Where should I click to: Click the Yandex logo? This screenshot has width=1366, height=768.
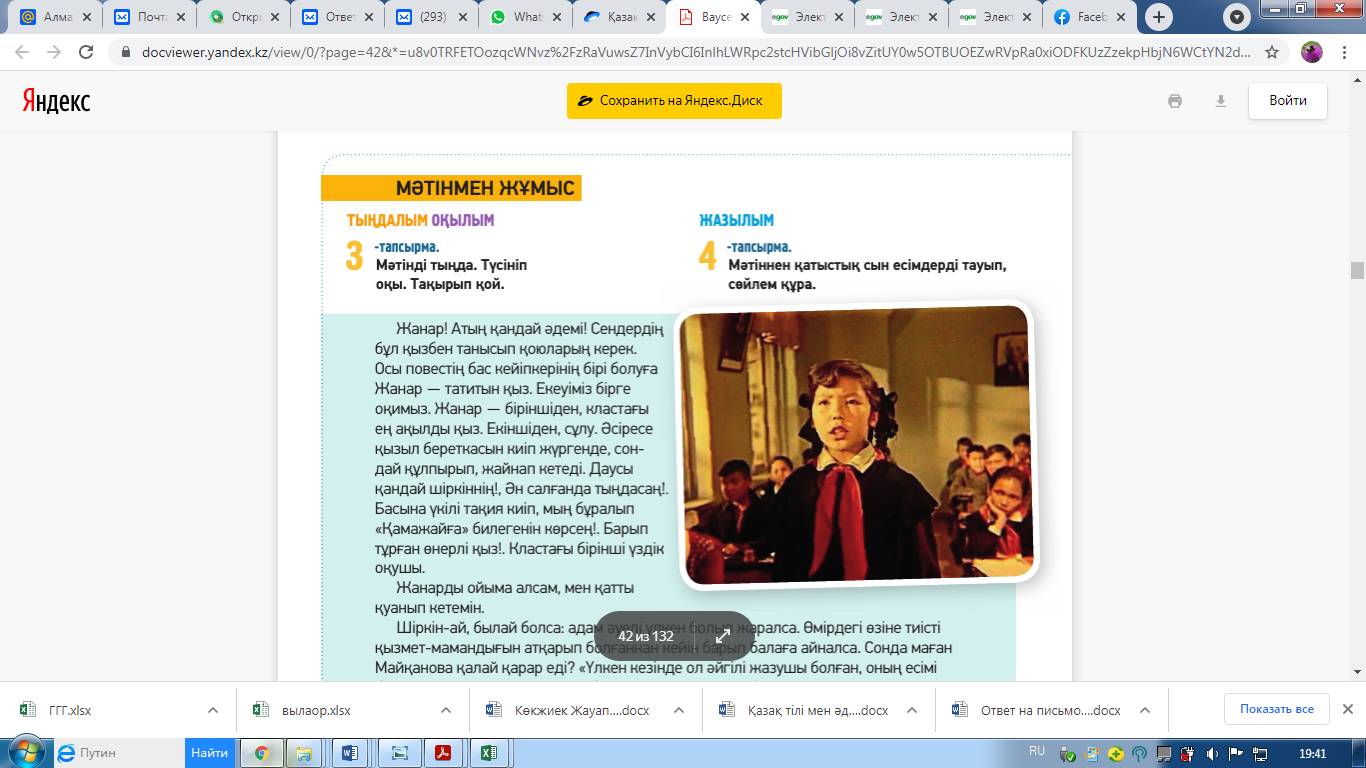coord(56,100)
